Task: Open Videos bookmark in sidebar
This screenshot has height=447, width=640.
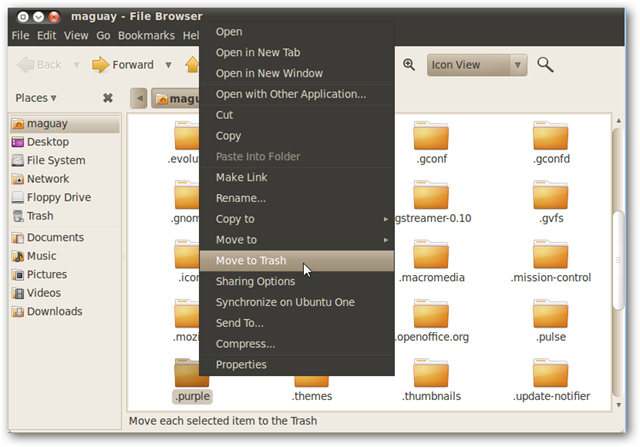Action: pos(65,293)
